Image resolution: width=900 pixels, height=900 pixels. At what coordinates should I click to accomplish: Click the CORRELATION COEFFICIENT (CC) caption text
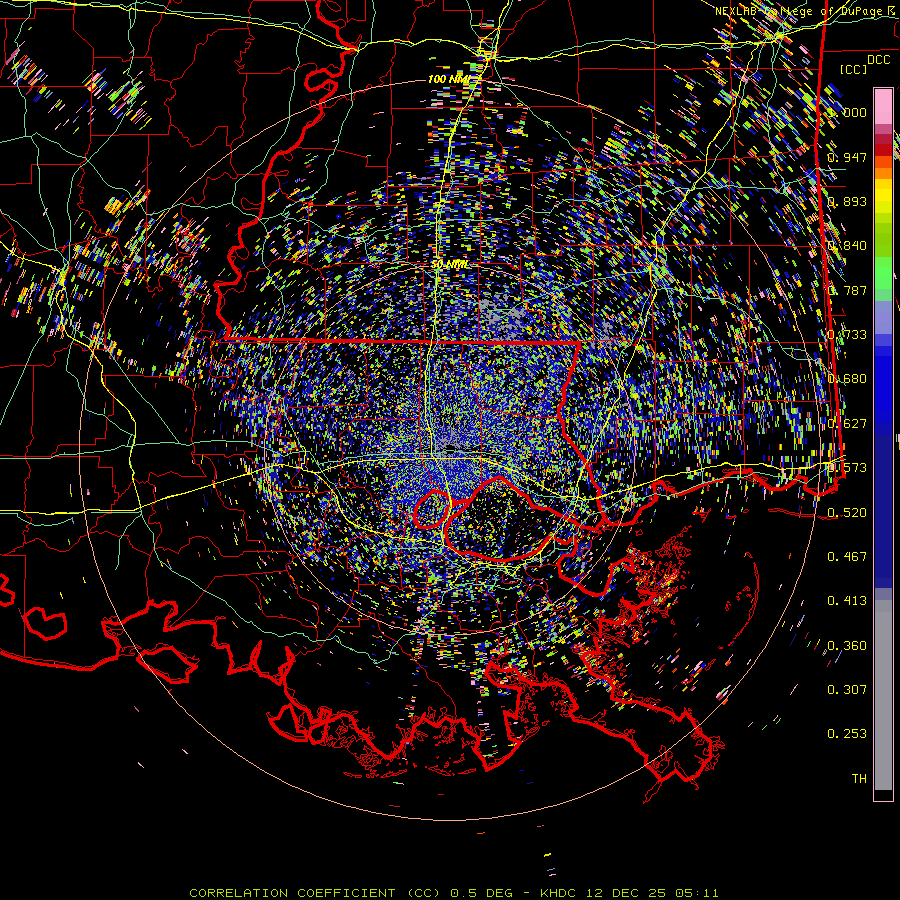point(315,893)
